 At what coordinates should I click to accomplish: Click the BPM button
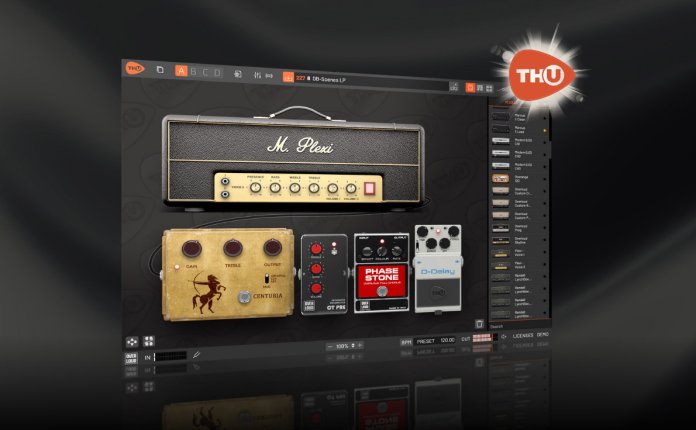click(x=406, y=340)
